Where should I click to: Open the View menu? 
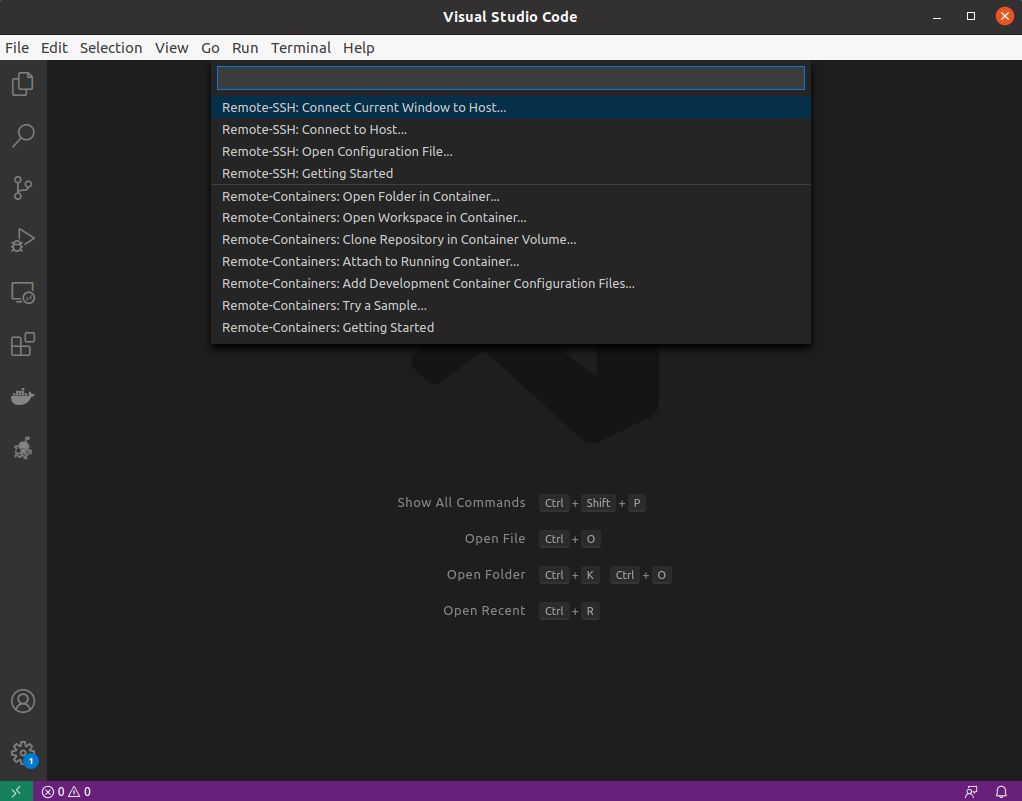click(x=171, y=48)
